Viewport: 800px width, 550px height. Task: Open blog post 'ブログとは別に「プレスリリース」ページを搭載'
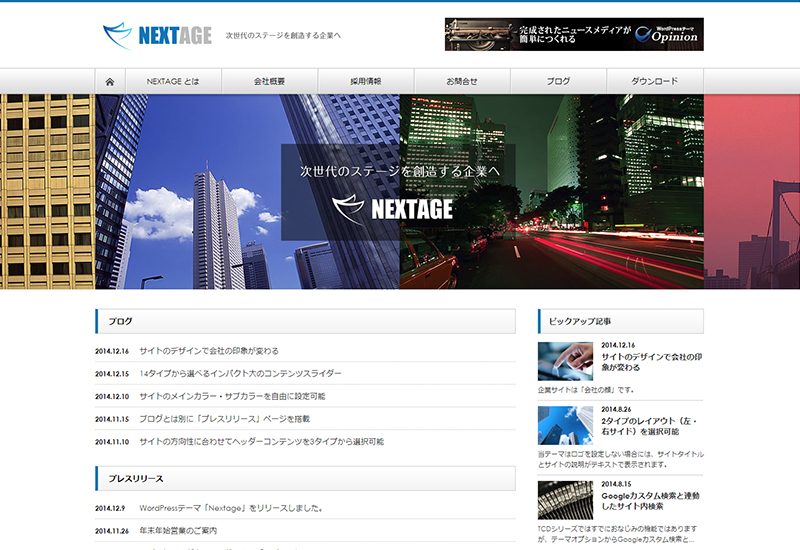pyautogui.click(x=224, y=419)
